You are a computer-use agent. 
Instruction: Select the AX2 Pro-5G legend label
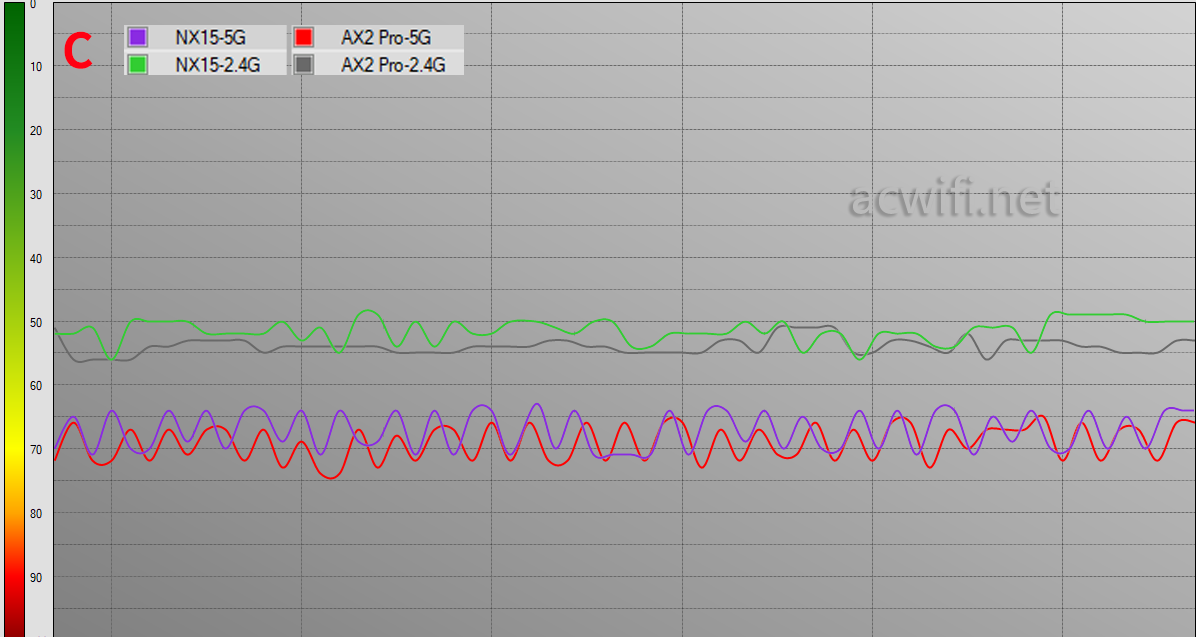[386, 37]
